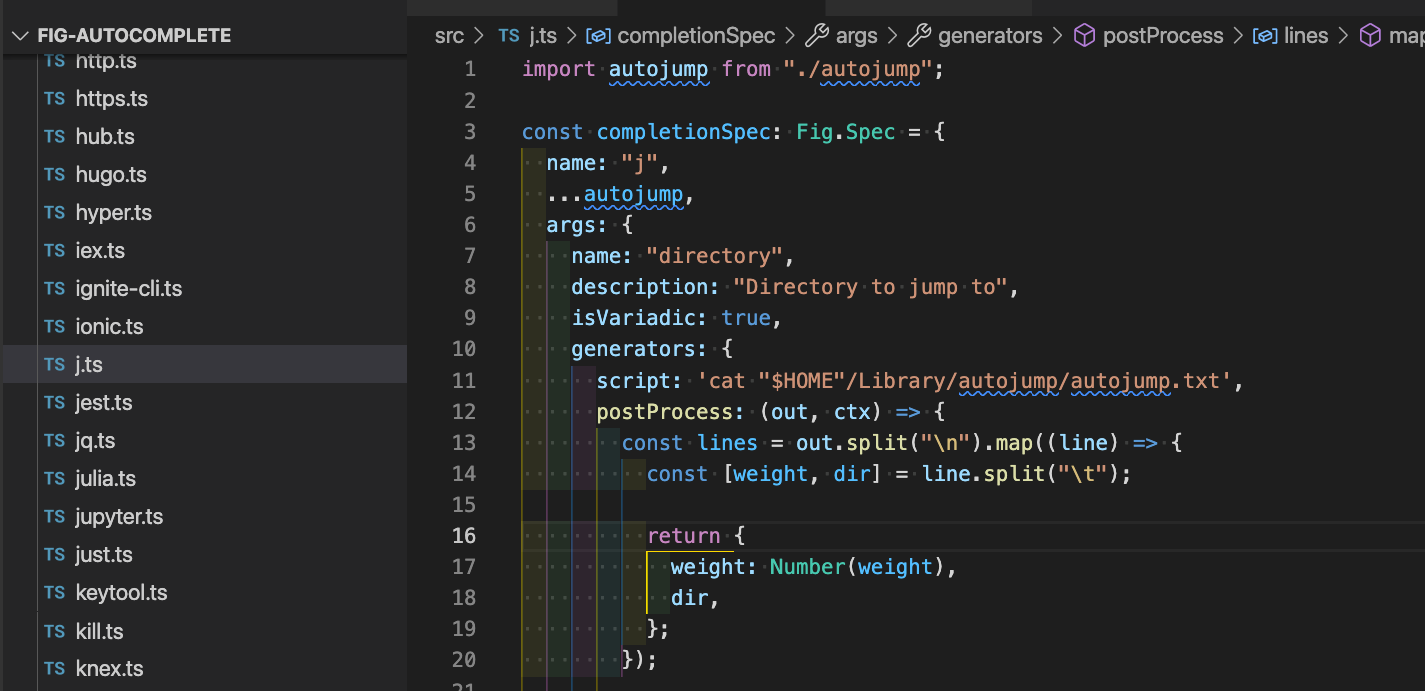
Task: Open completionSpec breadcrumb
Action: click(x=696, y=36)
